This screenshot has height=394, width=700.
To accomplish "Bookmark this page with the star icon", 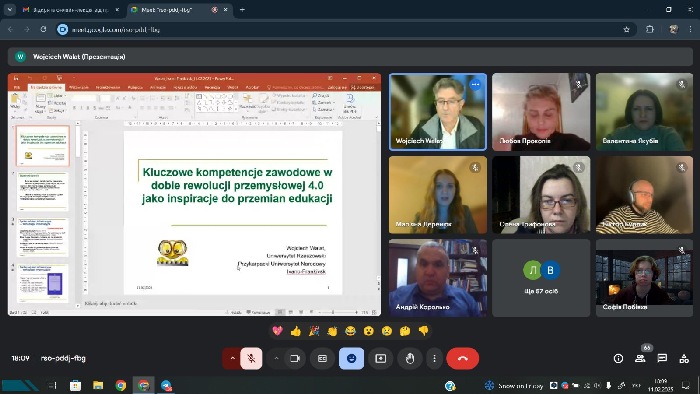I will [626, 29].
